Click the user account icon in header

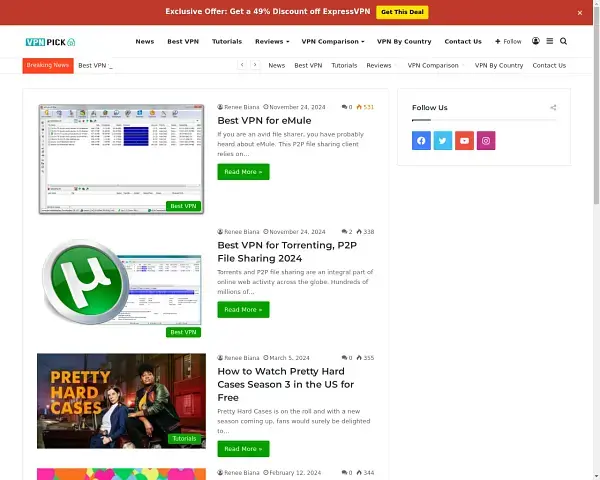coord(536,42)
